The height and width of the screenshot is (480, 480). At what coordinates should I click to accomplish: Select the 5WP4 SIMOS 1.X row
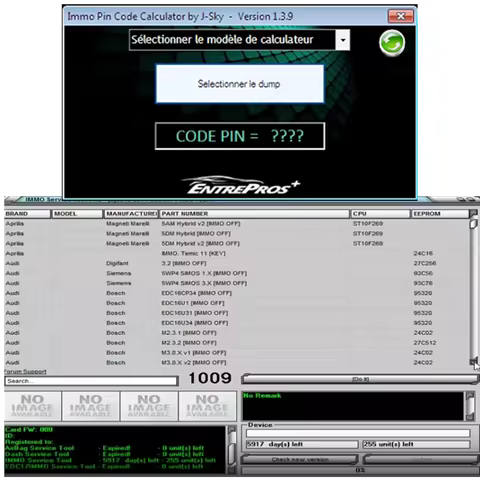(237, 273)
